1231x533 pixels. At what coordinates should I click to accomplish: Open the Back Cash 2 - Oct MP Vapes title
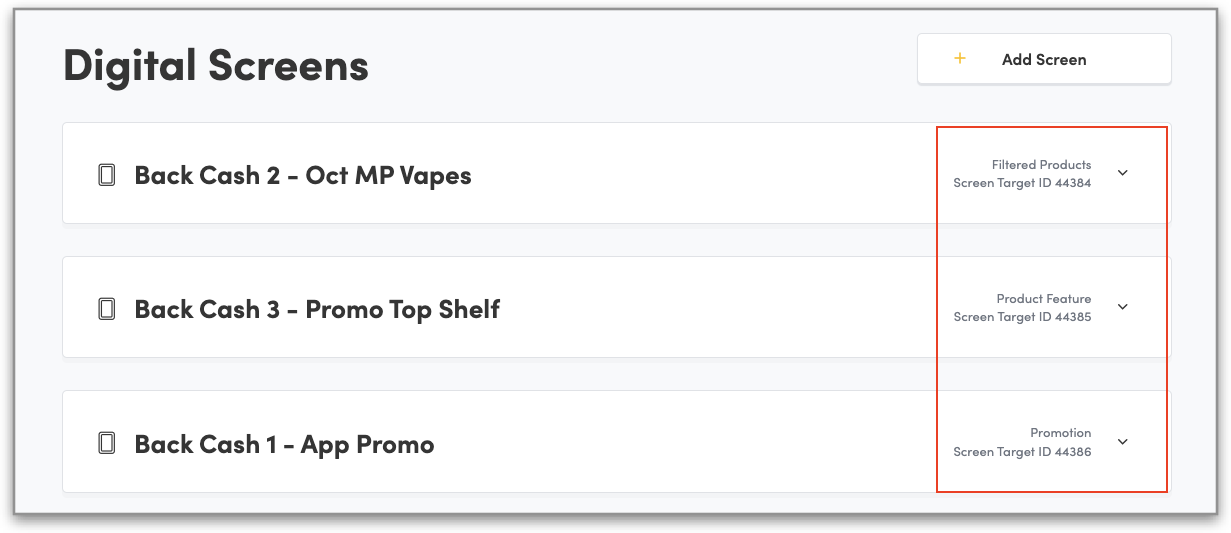(x=302, y=176)
